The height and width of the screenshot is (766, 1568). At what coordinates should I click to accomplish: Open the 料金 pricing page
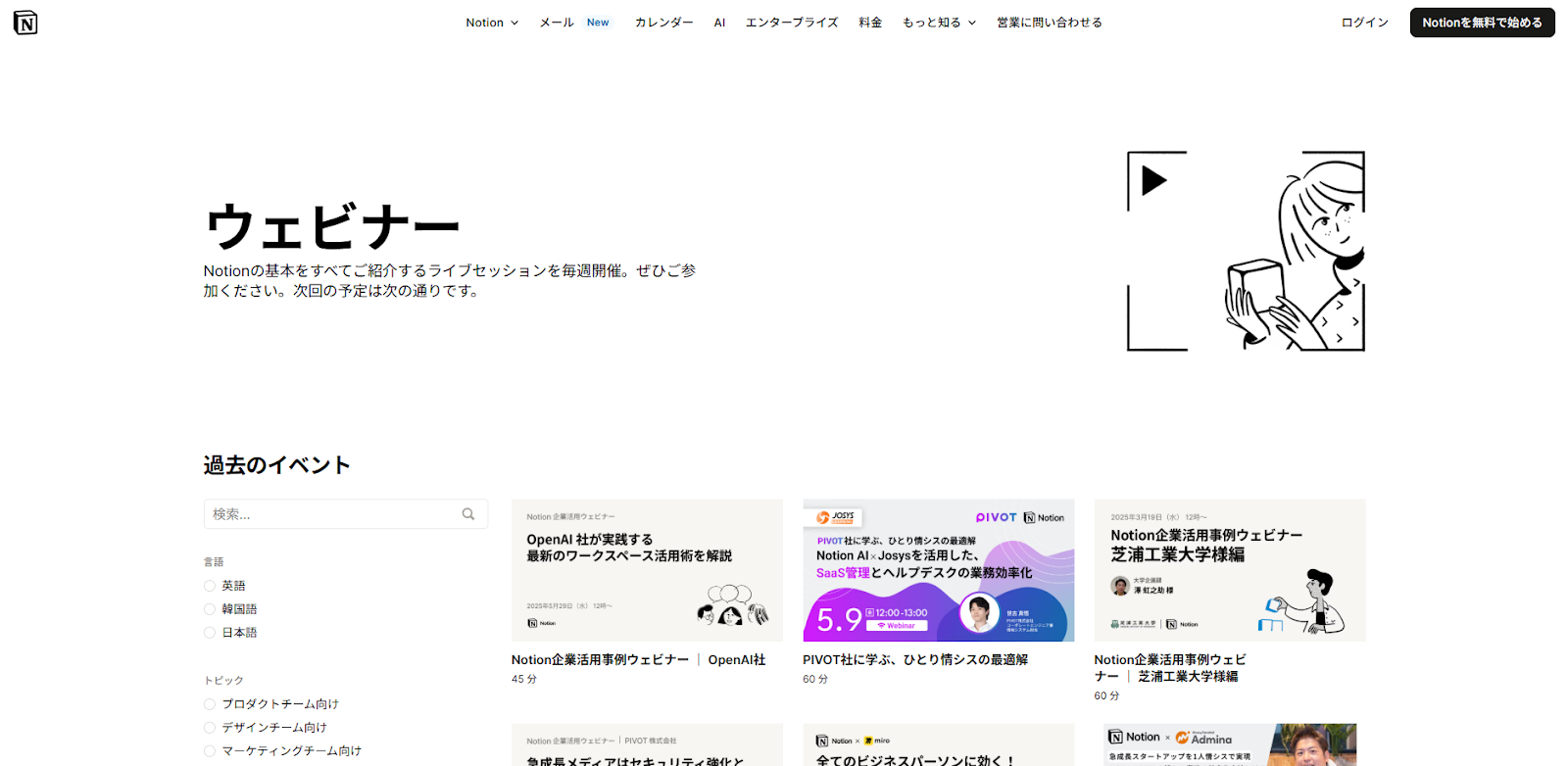click(x=870, y=23)
